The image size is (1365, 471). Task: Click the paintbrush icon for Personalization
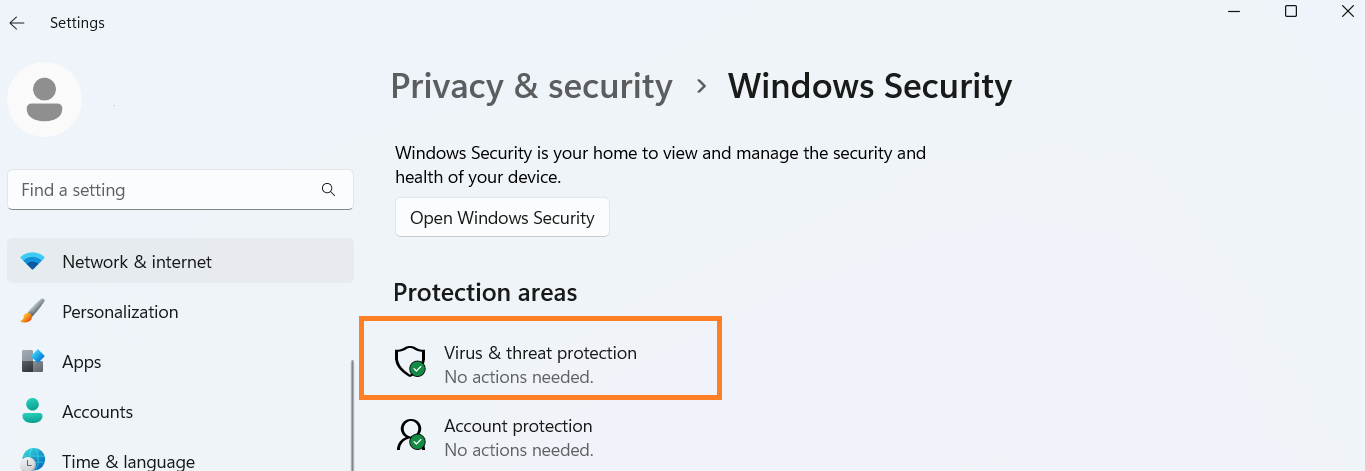33,312
